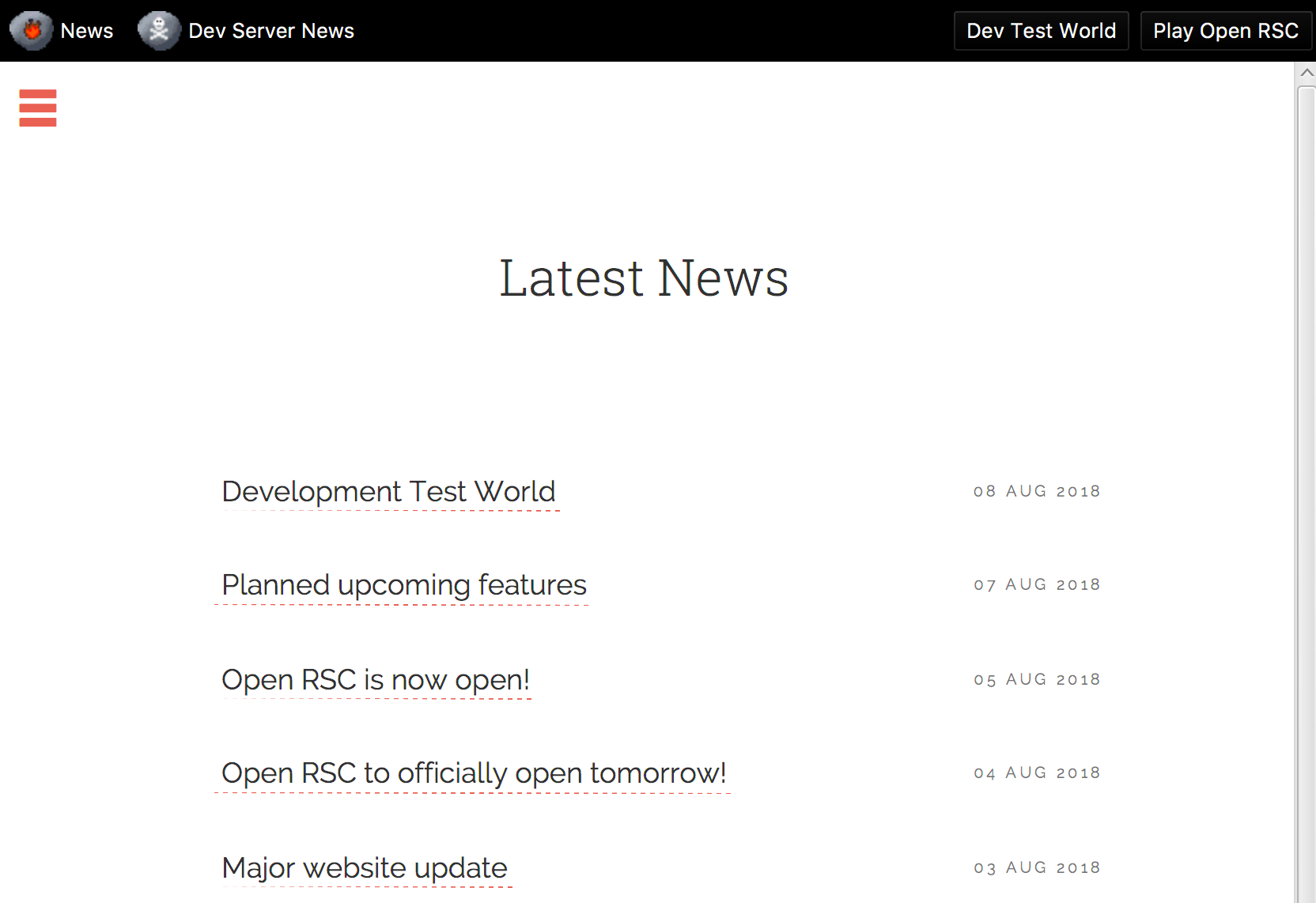
Task: Click the 08 AUG 2018 date
Action: pos(1037,492)
